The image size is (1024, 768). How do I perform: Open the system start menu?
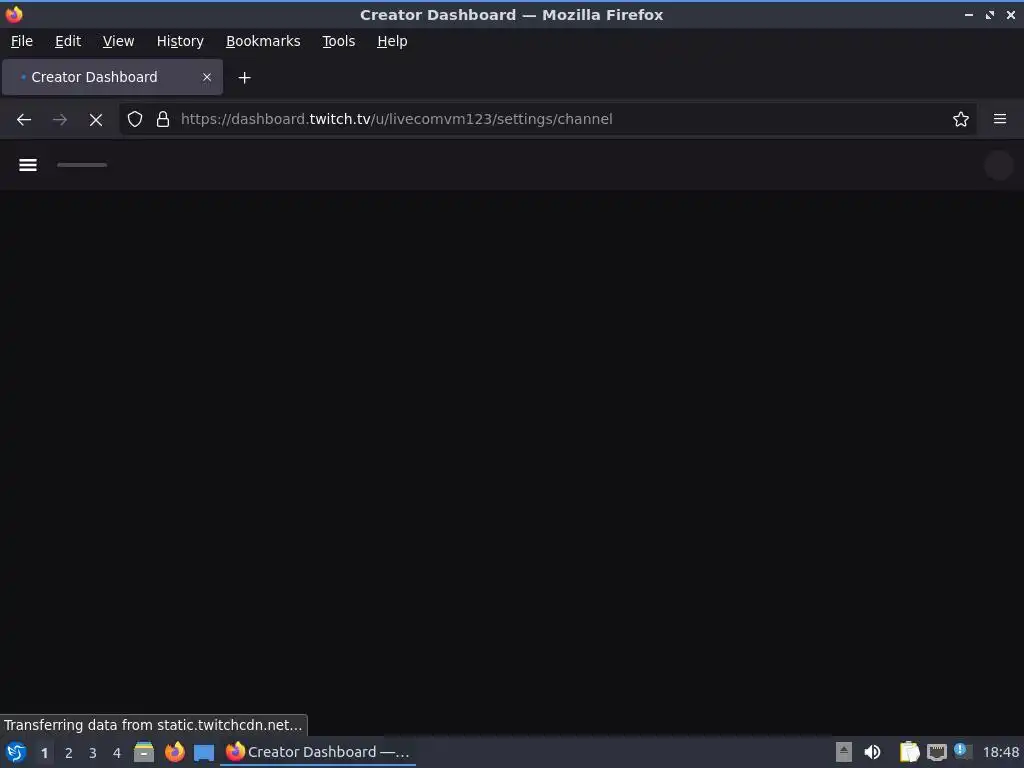point(16,752)
